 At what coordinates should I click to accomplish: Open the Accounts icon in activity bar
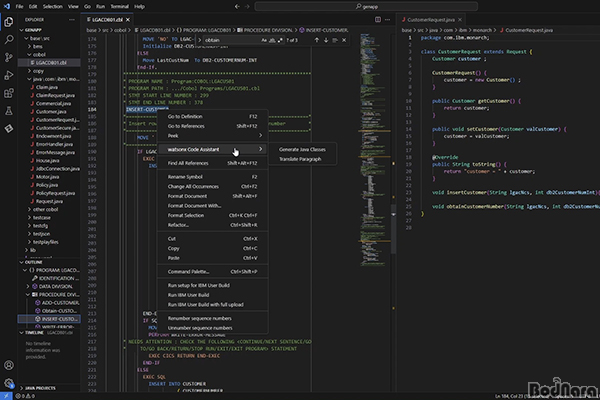click(x=8, y=365)
